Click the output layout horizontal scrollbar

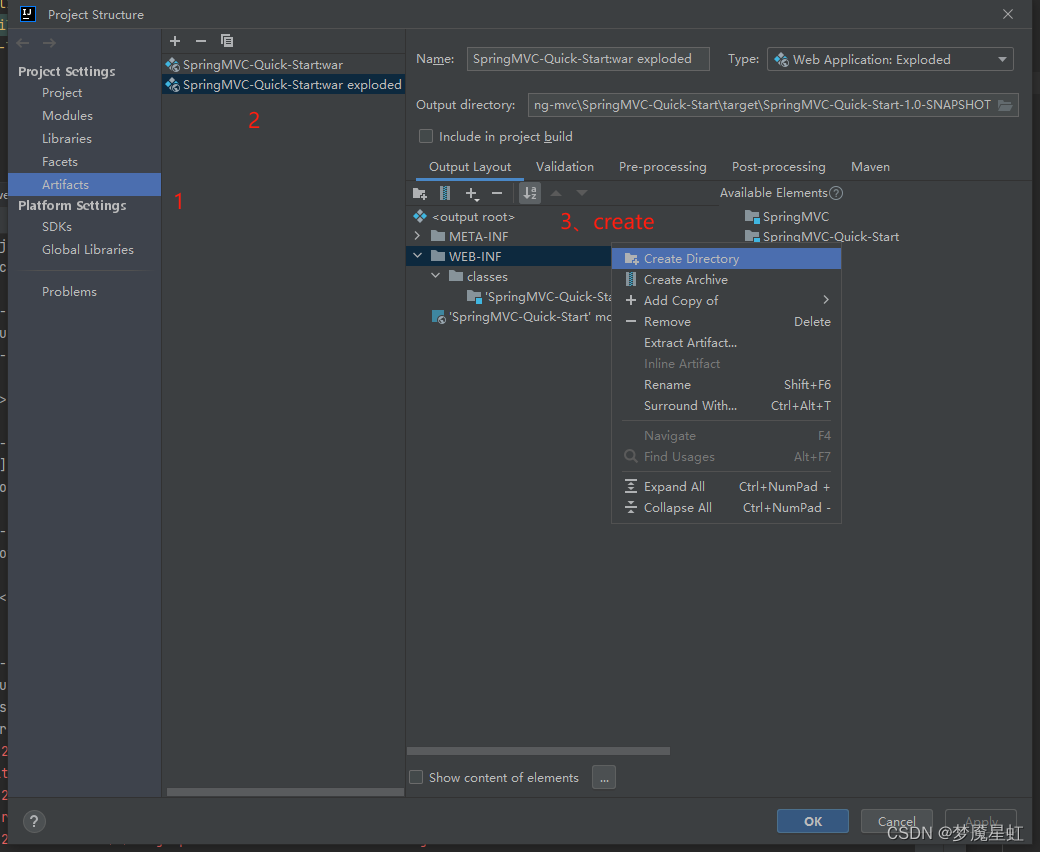(x=538, y=751)
